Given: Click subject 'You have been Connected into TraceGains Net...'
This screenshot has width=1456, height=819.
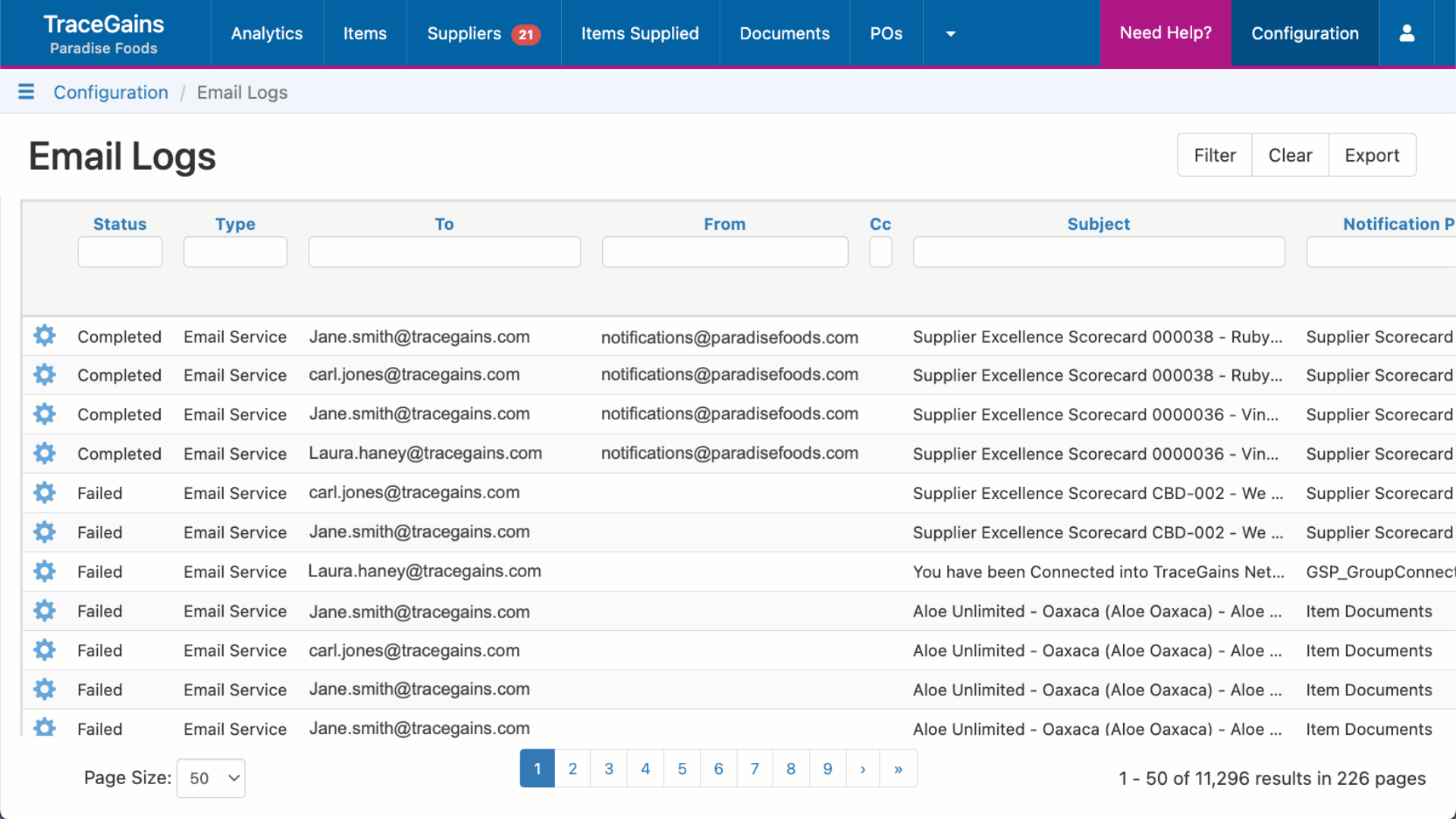Looking at the screenshot, I should [x=1099, y=572].
